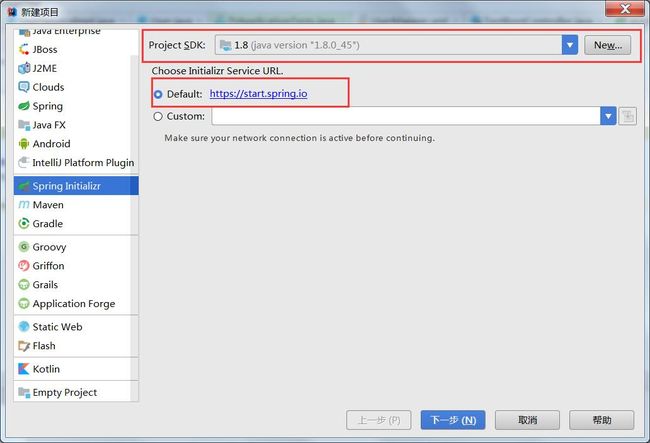
Task: Click the IntelliJ Platform Plugin icon
Action: (x=24, y=162)
